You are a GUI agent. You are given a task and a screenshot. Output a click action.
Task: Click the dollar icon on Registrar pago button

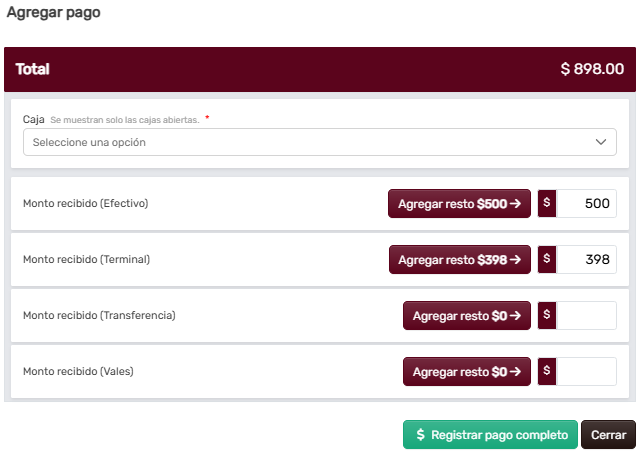pos(421,435)
